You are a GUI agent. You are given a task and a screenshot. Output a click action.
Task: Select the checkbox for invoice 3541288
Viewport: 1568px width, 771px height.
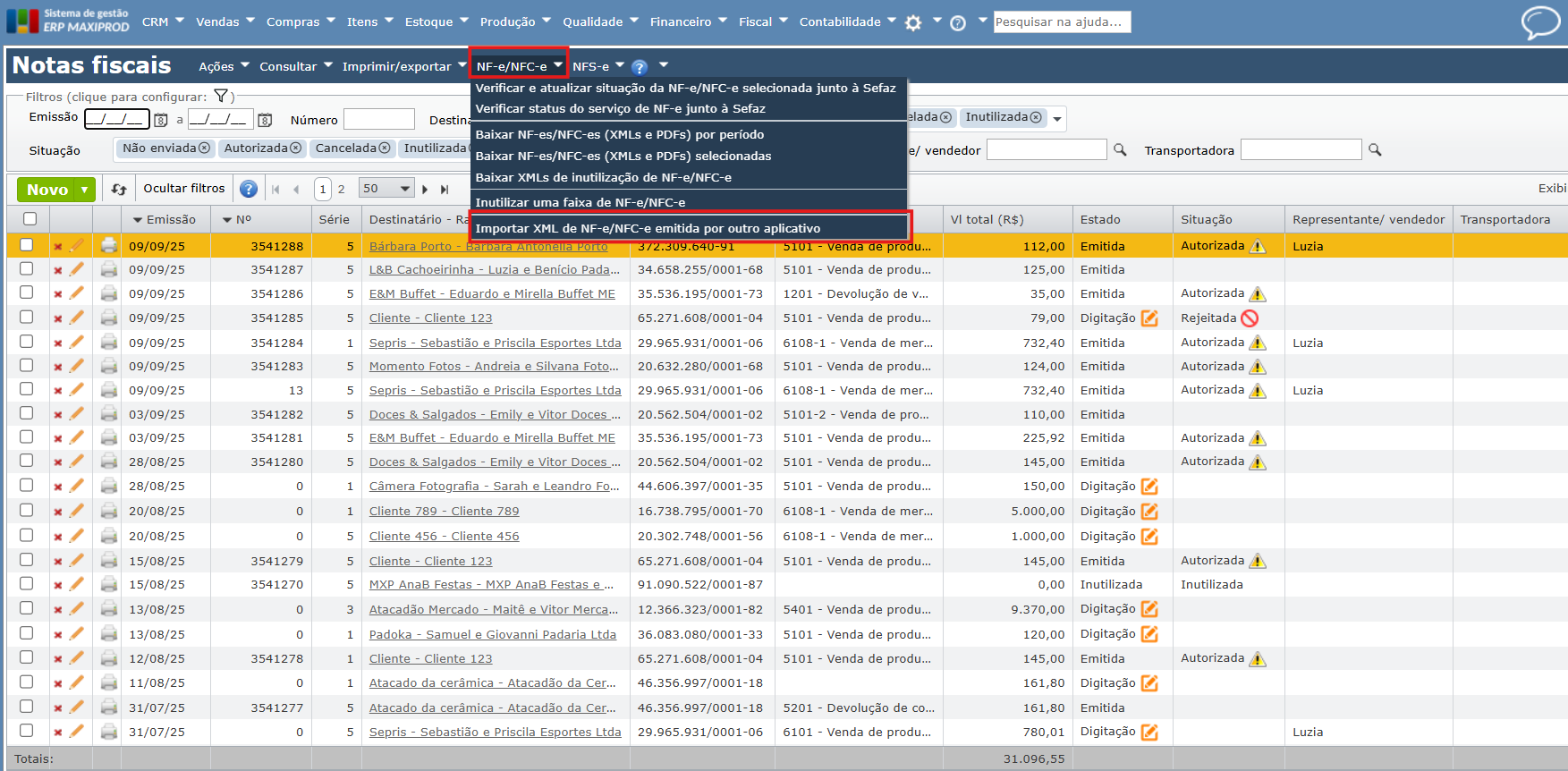tap(27, 245)
